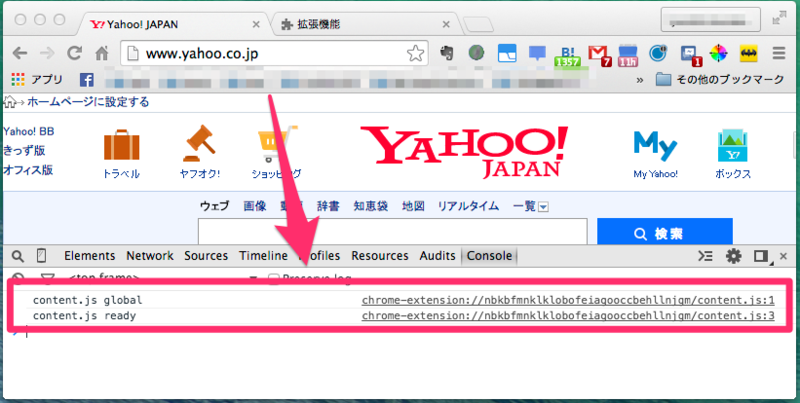Open content.js:1 source link

click(x=568, y=300)
